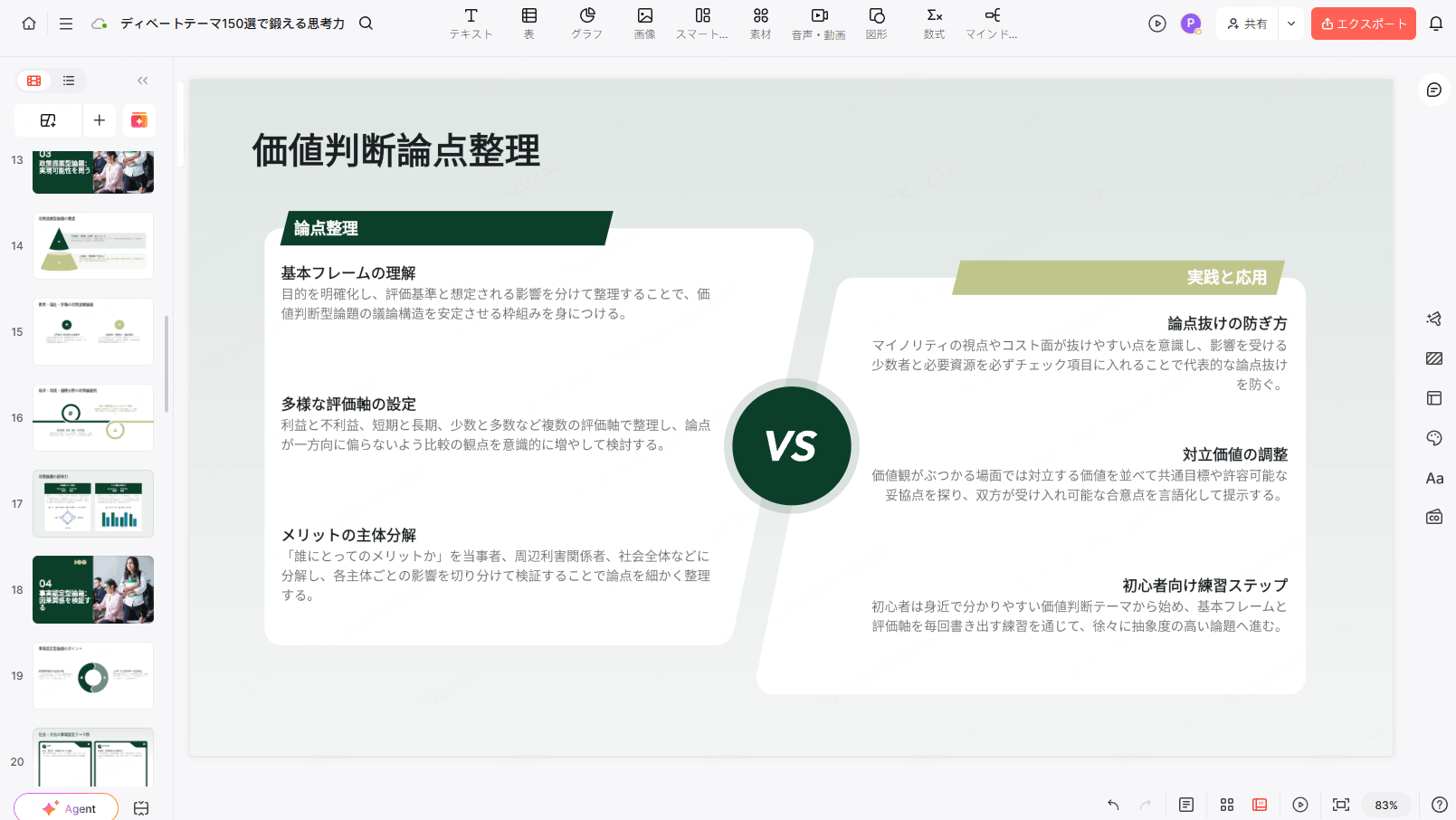The height and width of the screenshot is (820, 1456).
Task: Undo the last action
Action: point(1113,805)
